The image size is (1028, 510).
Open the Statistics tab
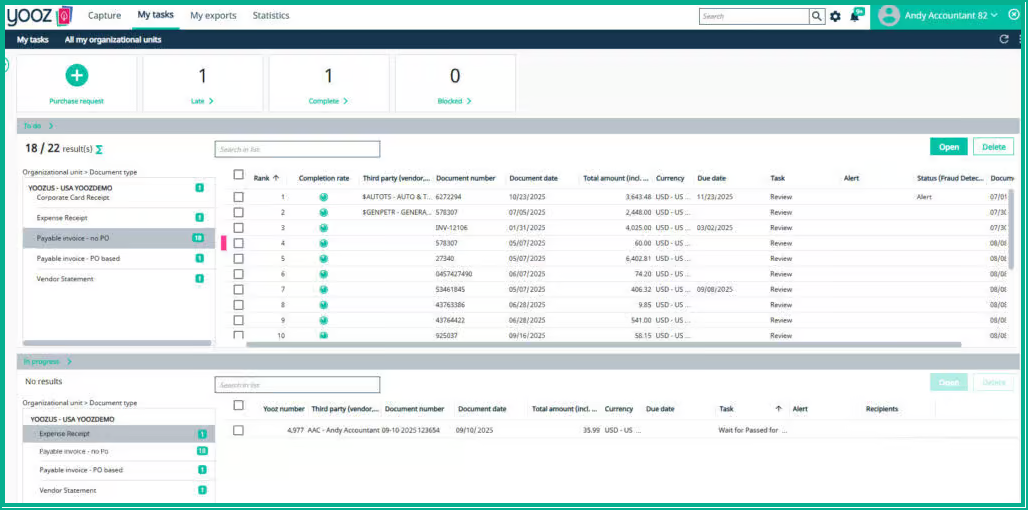point(271,15)
